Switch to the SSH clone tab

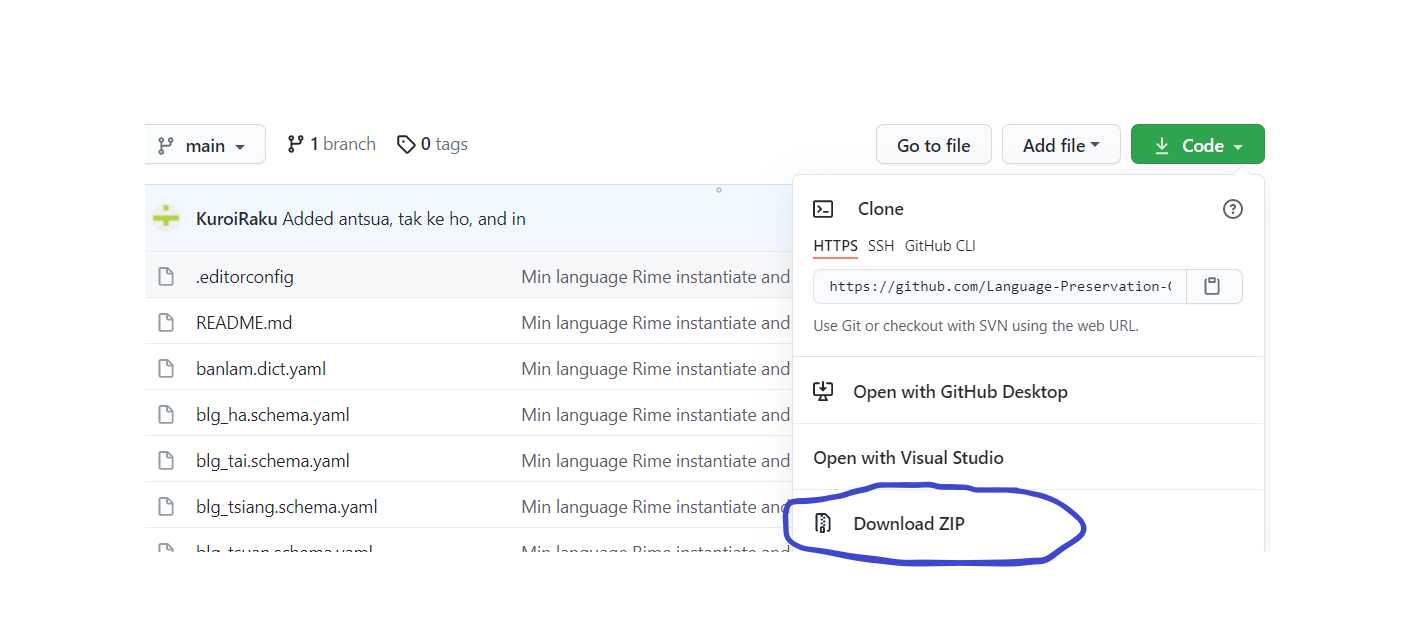881,246
